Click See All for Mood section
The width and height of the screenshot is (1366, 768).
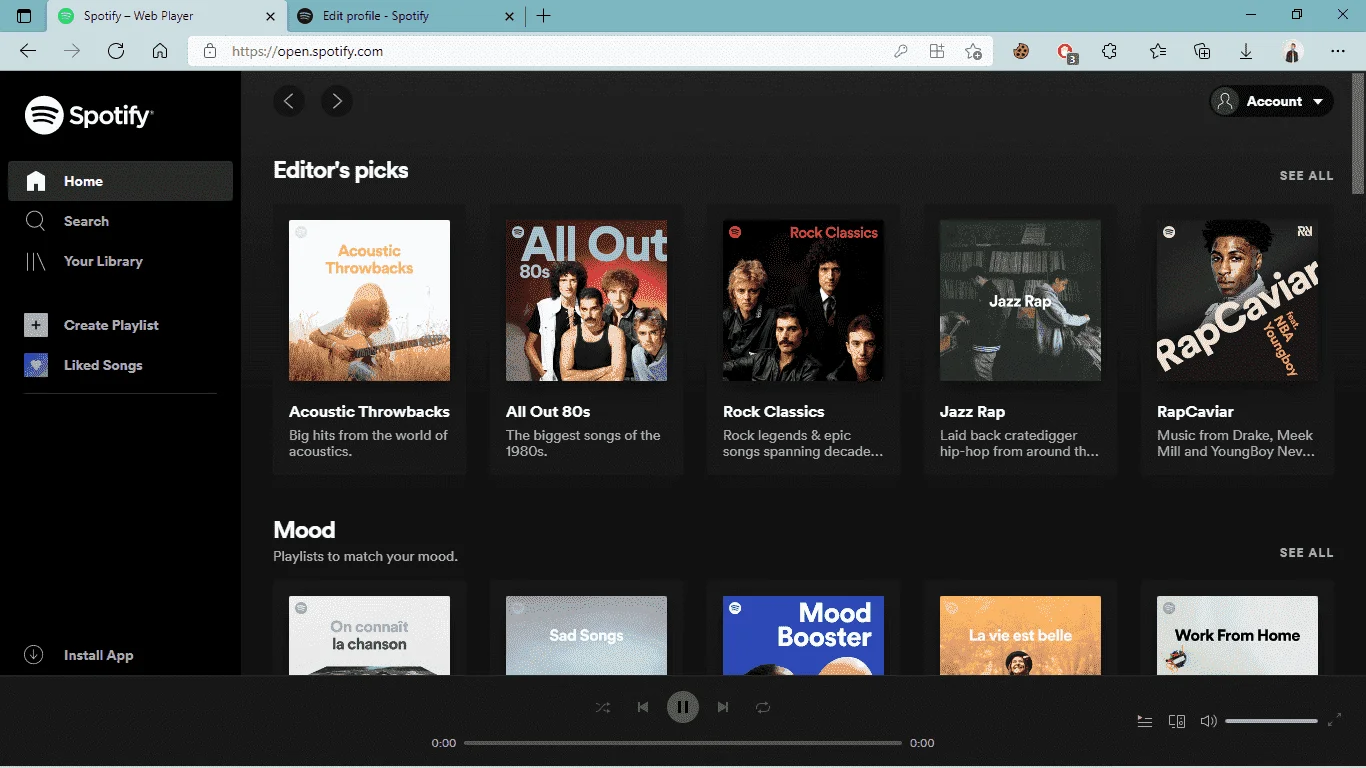(1306, 552)
